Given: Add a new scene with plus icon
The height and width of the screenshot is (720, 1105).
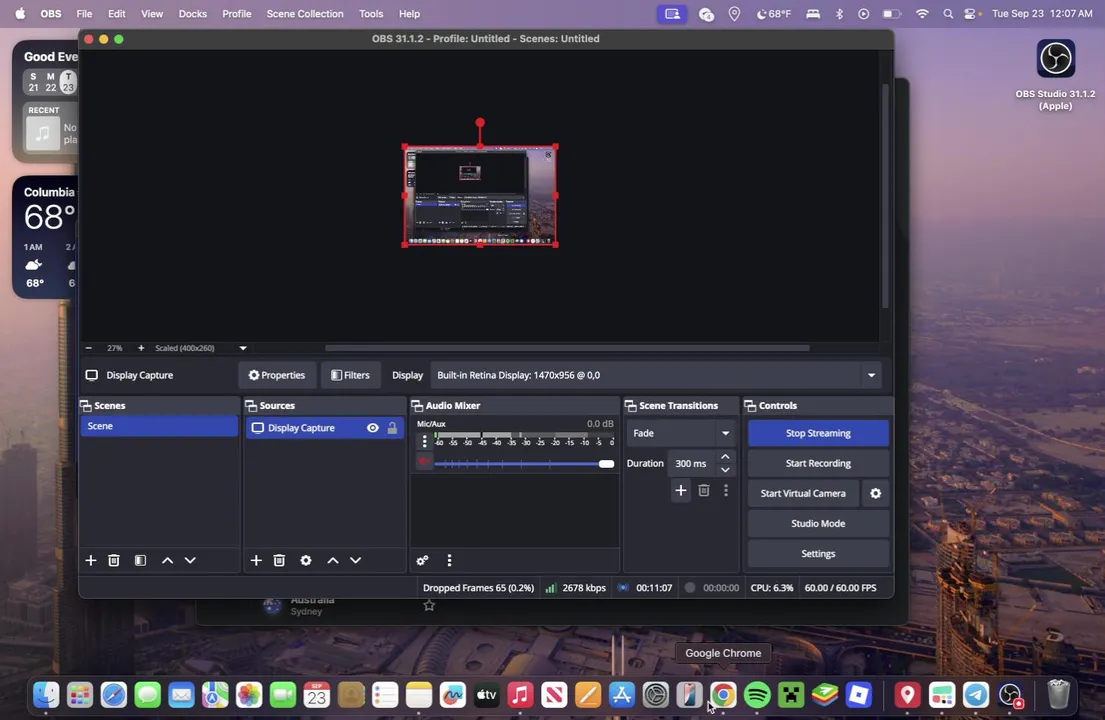Looking at the screenshot, I should 90,560.
